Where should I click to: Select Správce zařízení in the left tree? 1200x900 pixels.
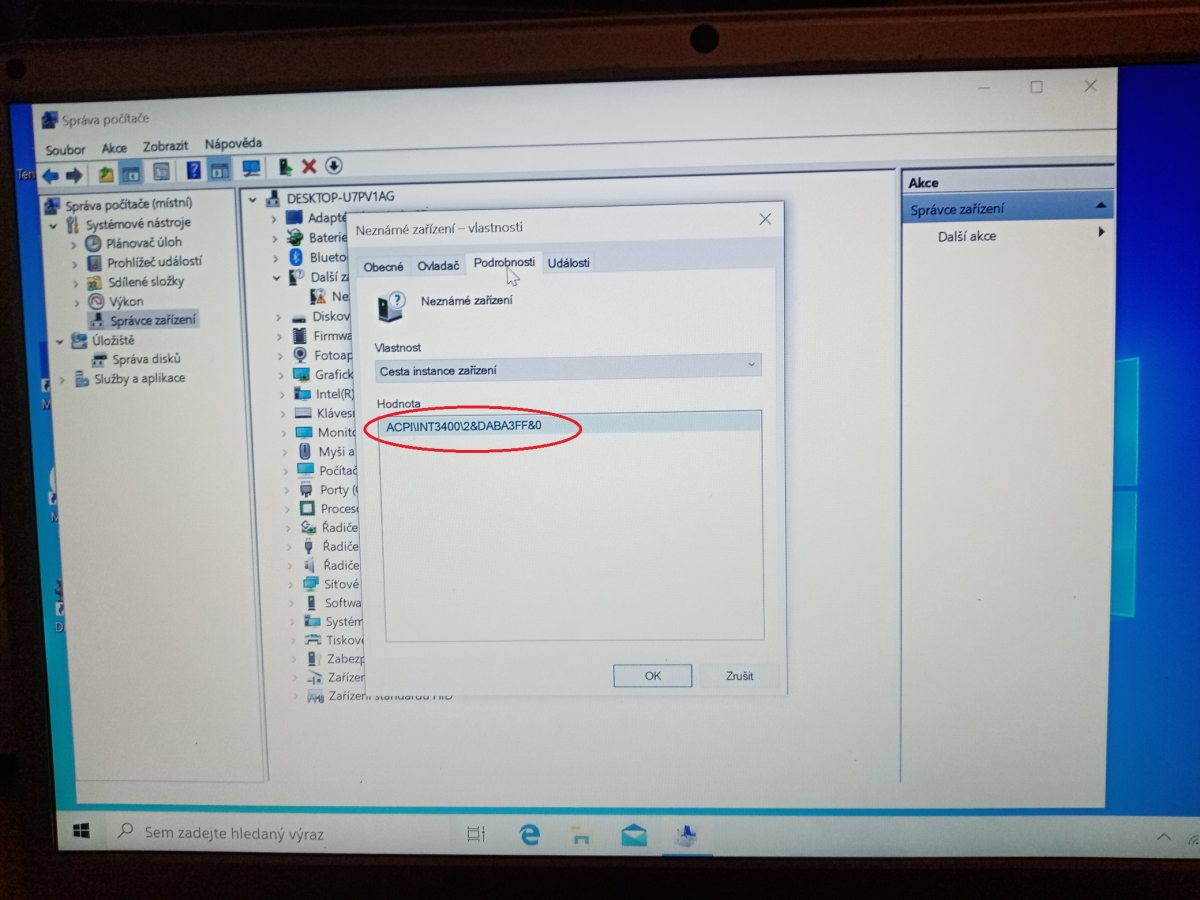tap(154, 321)
